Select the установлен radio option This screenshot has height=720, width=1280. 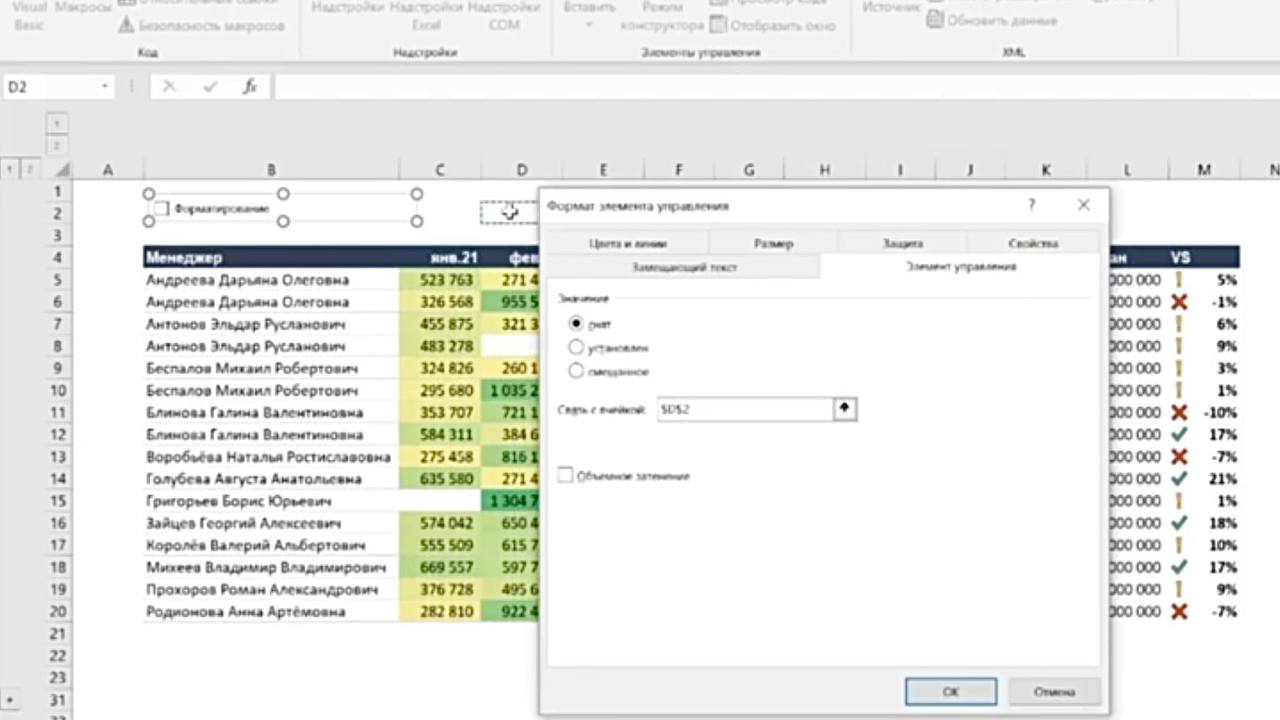(575, 347)
